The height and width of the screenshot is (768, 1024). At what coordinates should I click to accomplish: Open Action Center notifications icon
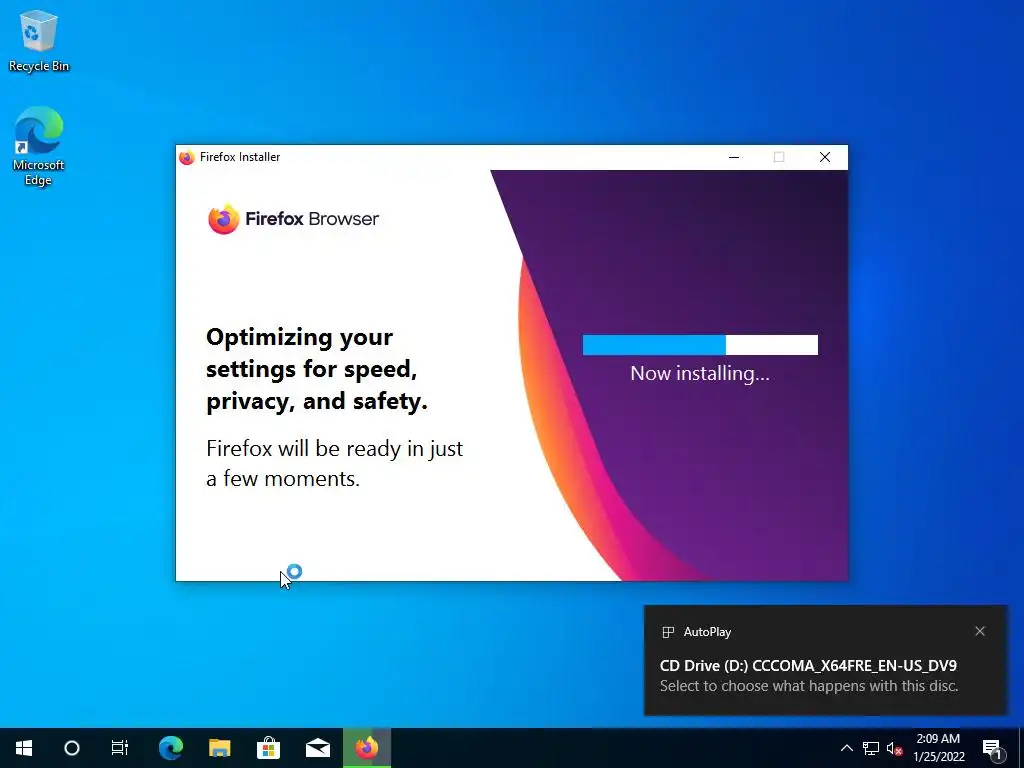click(992, 748)
